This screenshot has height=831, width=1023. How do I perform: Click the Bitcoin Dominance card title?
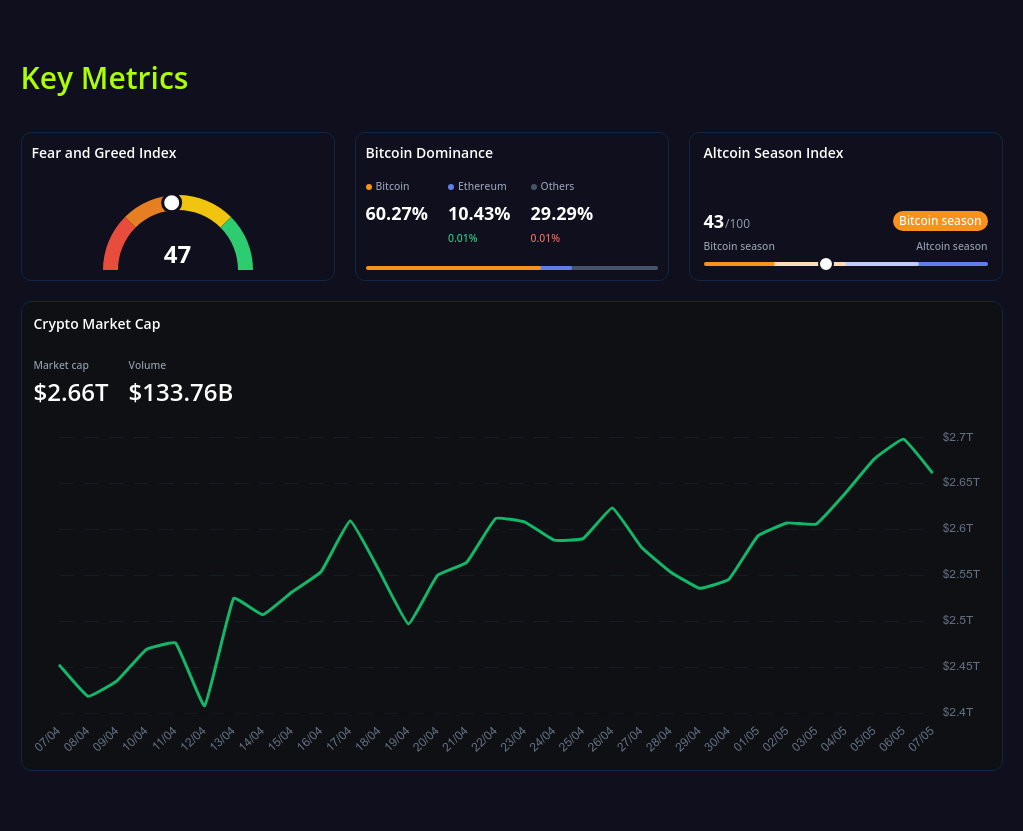pos(429,153)
